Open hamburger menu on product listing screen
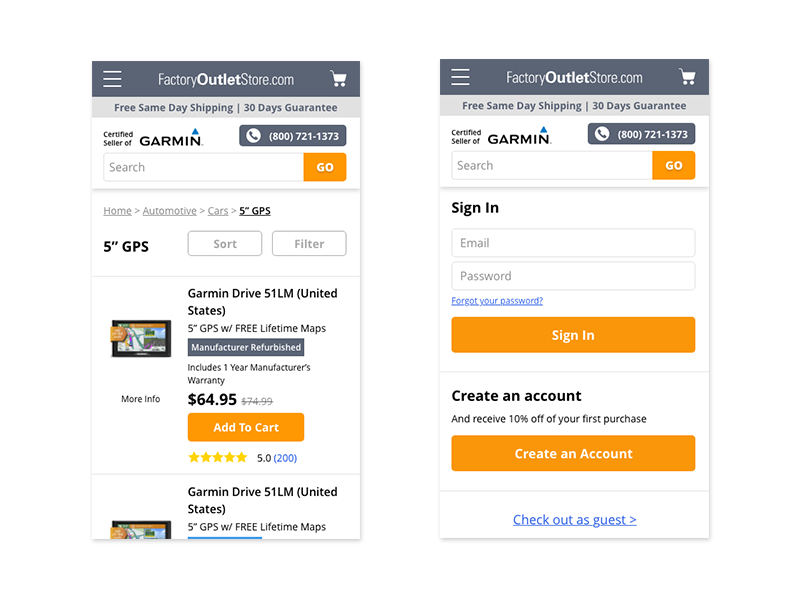 pos(112,79)
